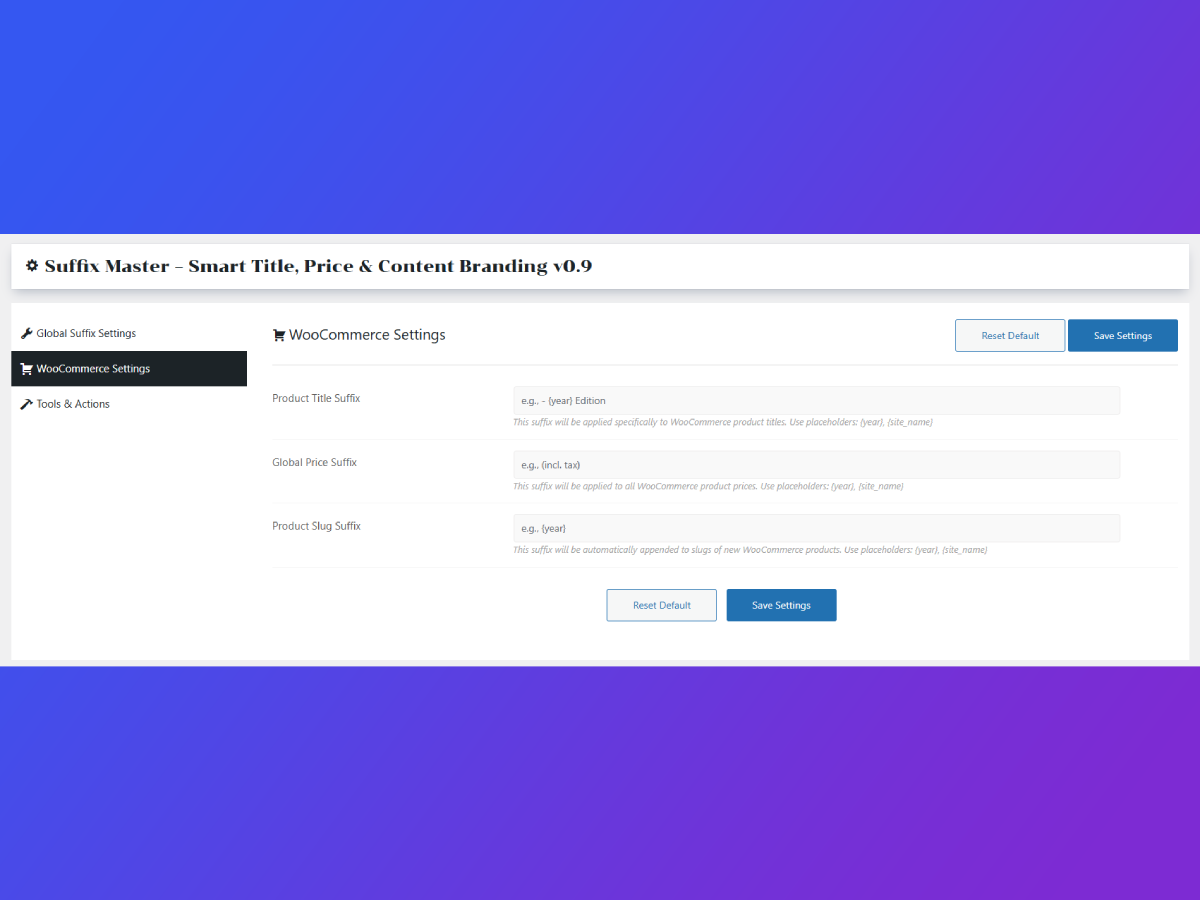Viewport: 1200px width, 900px height.
Task: Click the gear icon beside Suffix Master title
Action: click(x=32, y=266)
